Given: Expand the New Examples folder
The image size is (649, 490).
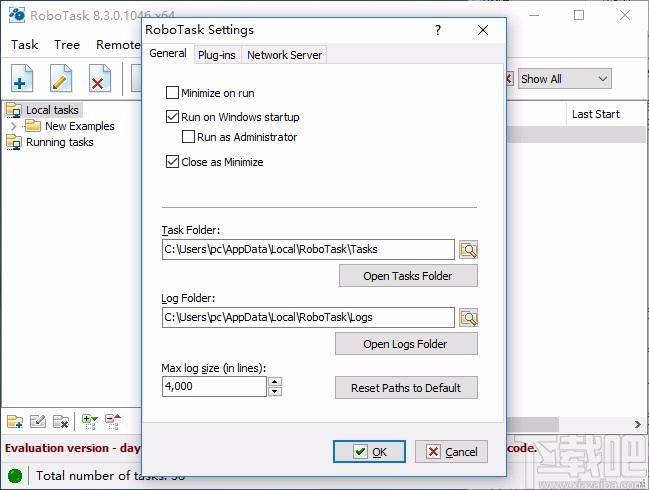Looking at the screenshot, I should point(14,126).
